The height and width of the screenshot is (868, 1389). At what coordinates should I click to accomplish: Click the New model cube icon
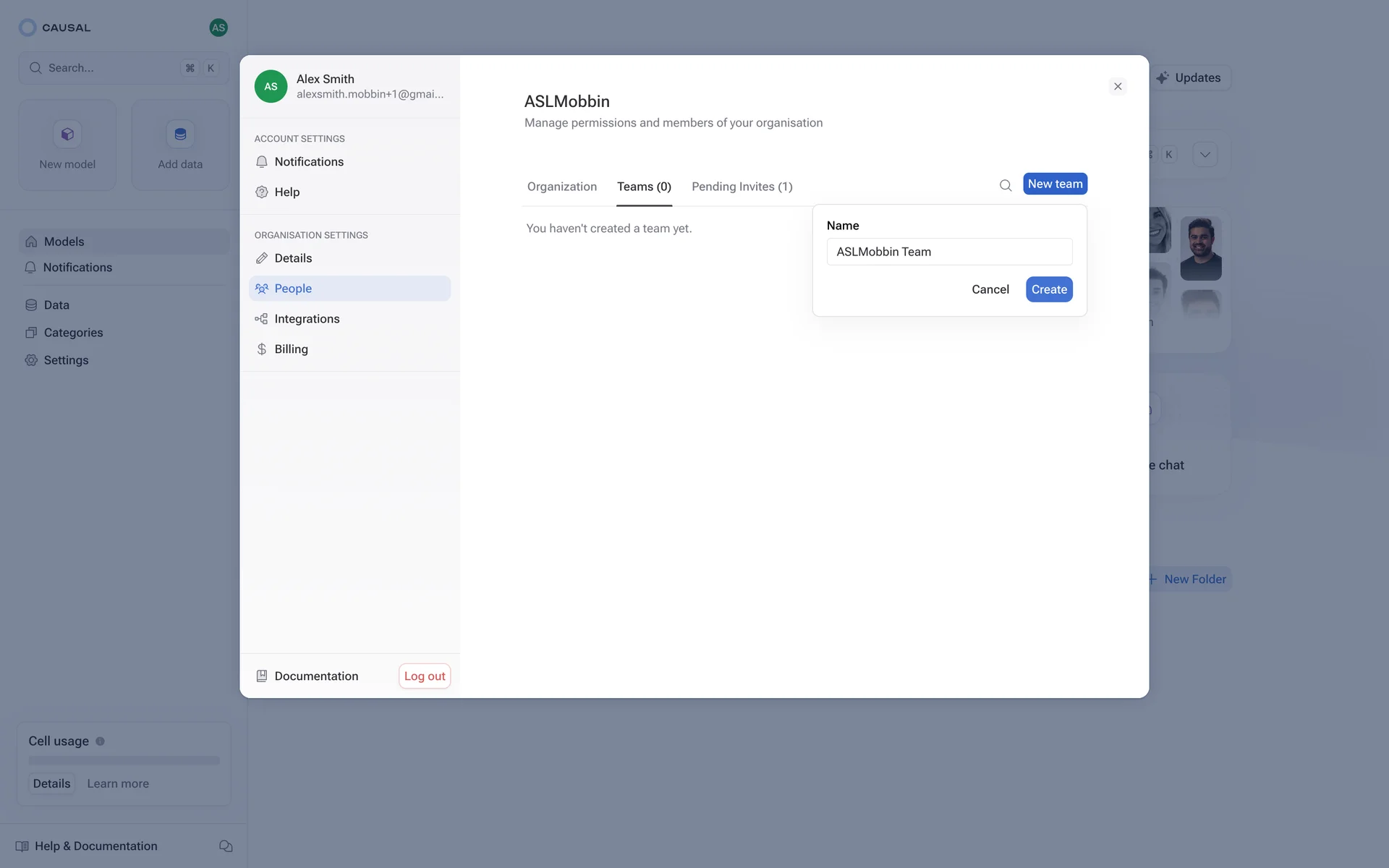(67, 135)
